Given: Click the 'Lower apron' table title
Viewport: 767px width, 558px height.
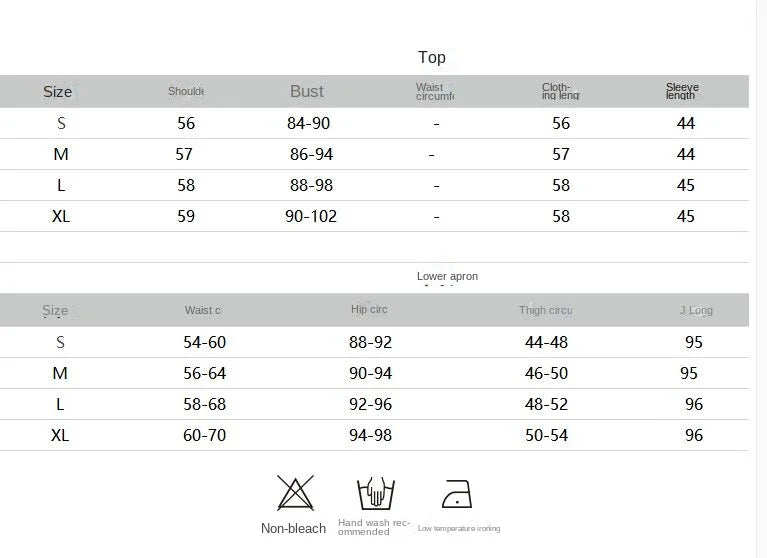Looking at the screenshot, I should 447,276.
